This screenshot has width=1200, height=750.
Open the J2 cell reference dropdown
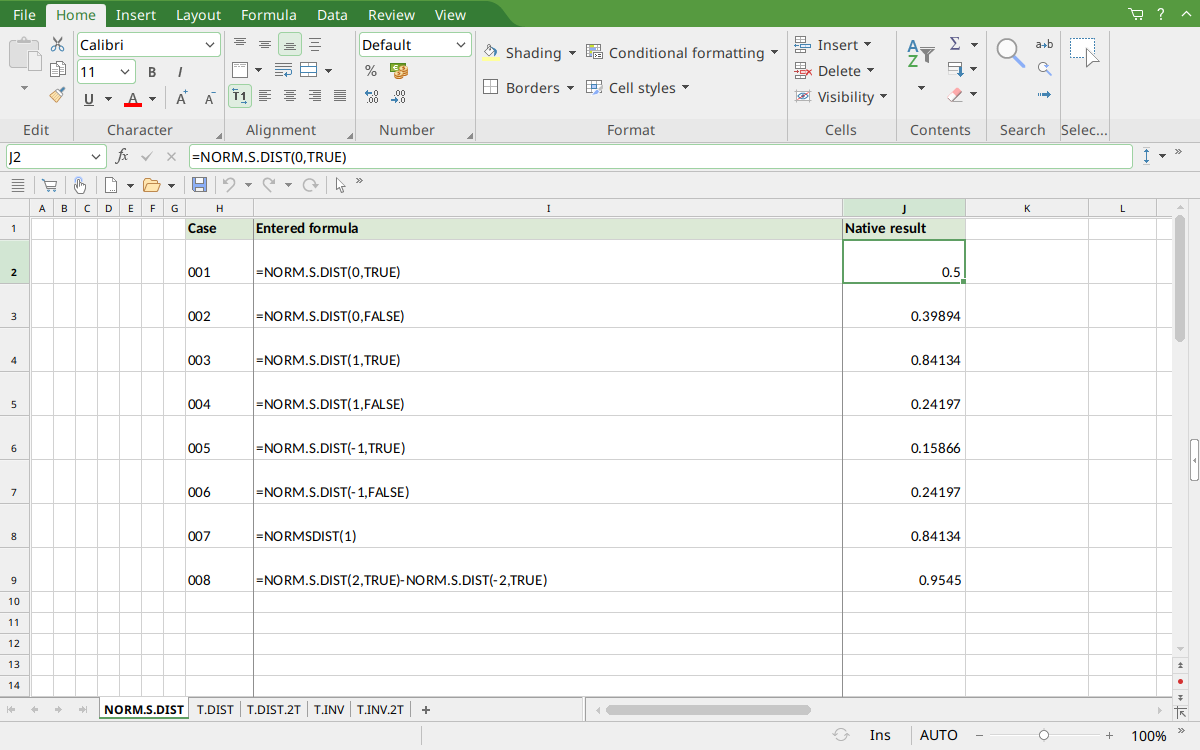97,157
